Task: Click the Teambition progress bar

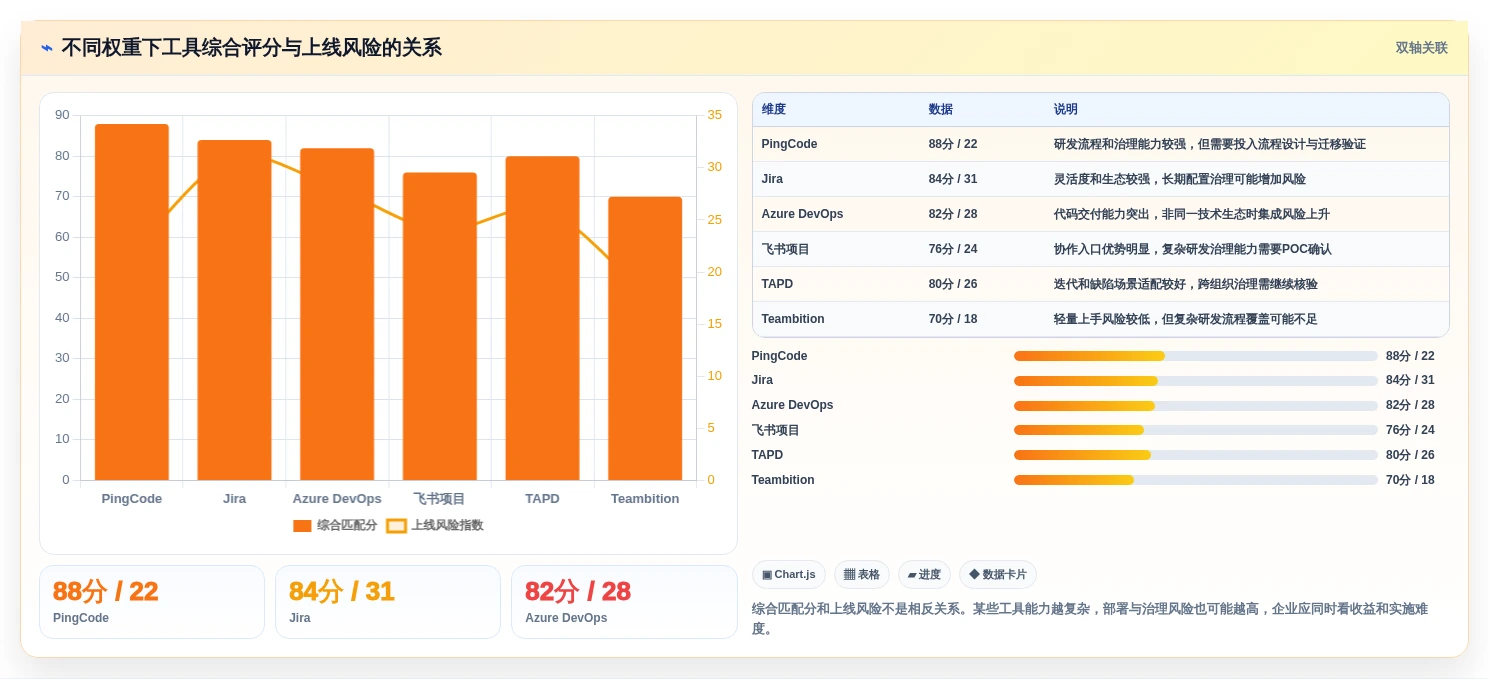Action: (1196, 480)
